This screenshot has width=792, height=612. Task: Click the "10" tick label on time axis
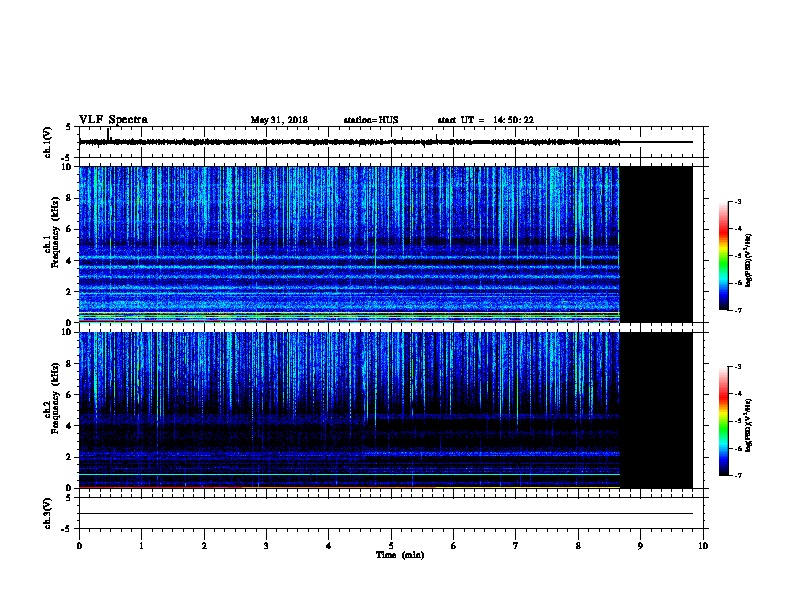[x=703, y=546]
